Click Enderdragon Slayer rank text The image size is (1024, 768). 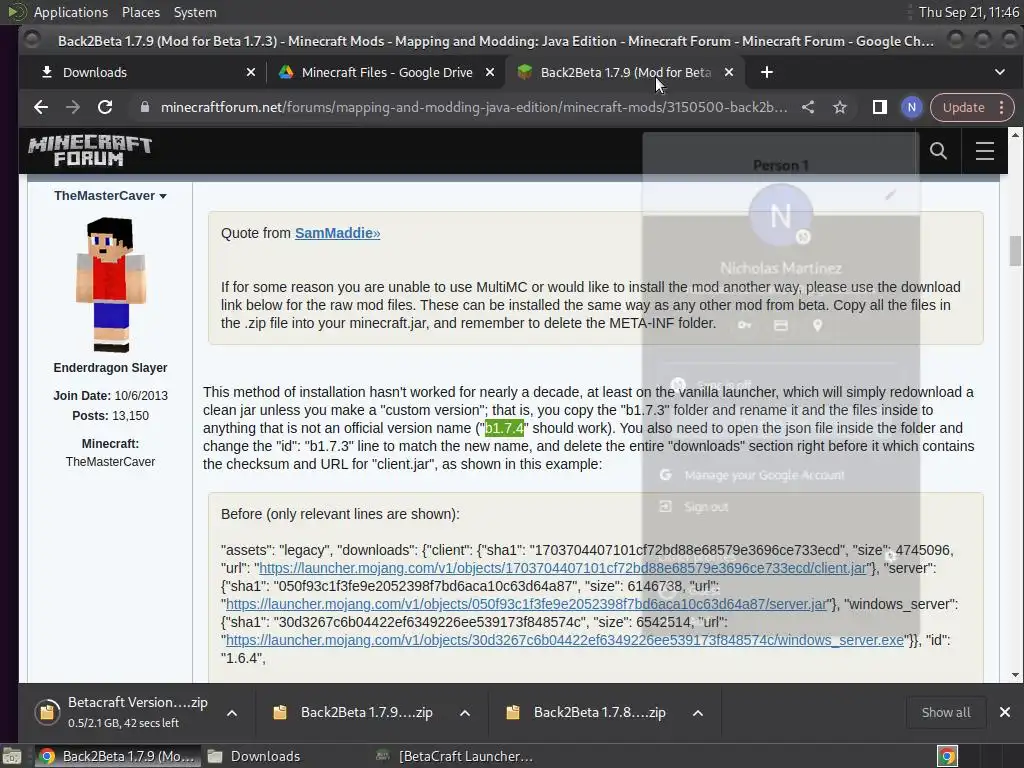click(110, 368)
